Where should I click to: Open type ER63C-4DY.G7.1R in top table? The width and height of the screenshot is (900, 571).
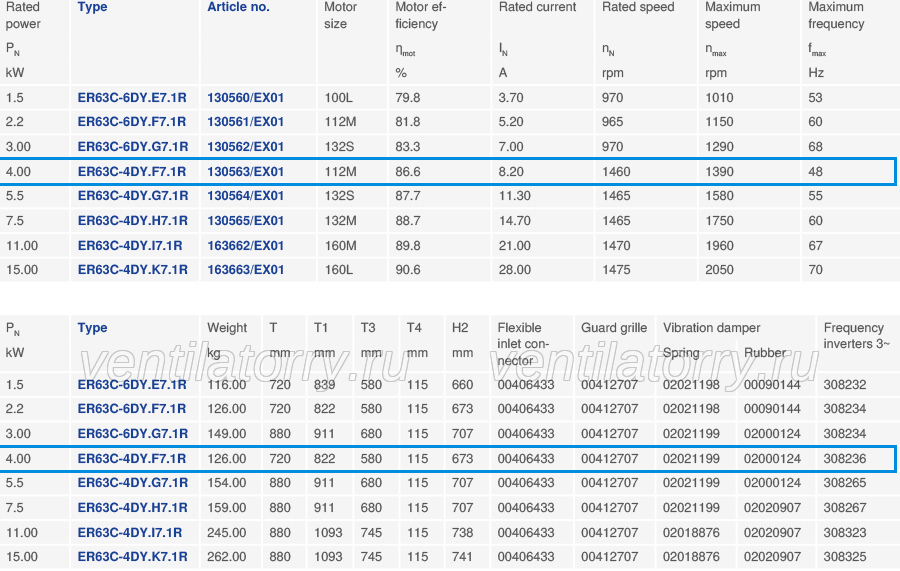tap(133, 196)
